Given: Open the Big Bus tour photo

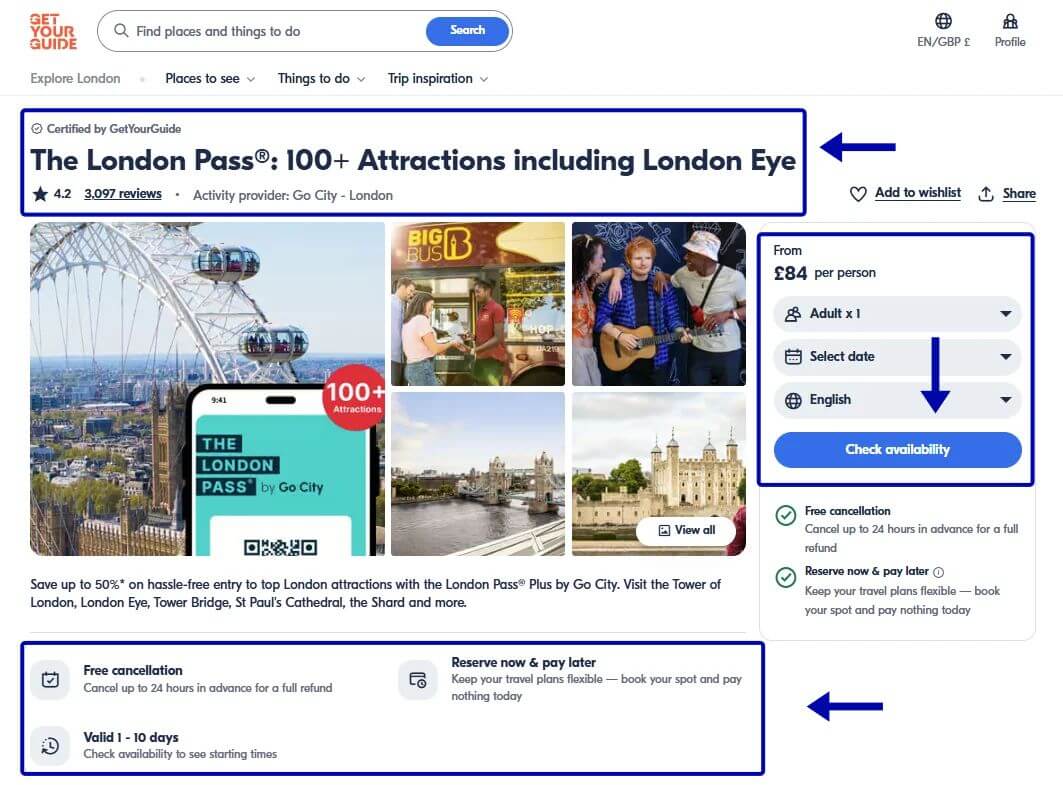Looking at the screenshot, I should point(478,304).
